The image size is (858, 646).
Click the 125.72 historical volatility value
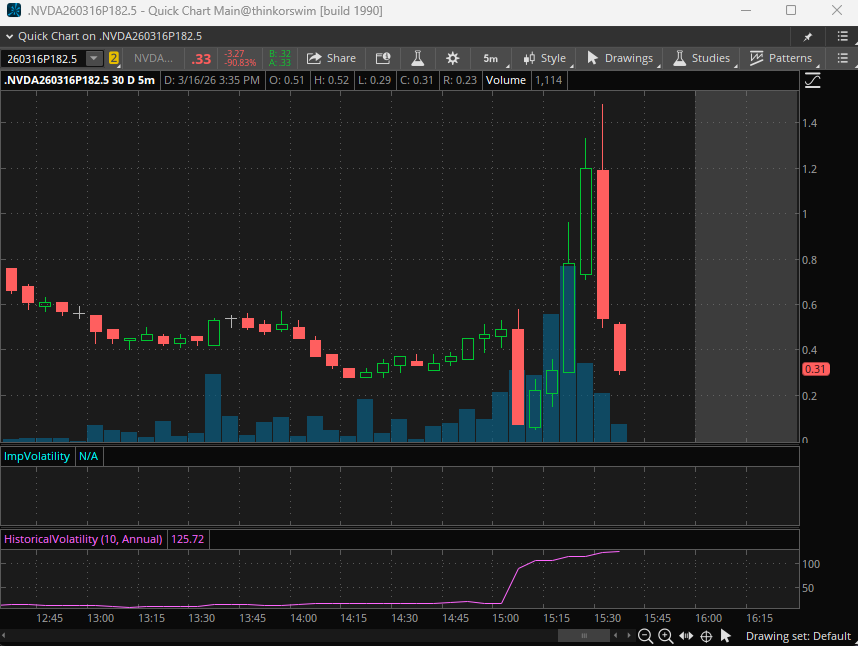point(188,539)
